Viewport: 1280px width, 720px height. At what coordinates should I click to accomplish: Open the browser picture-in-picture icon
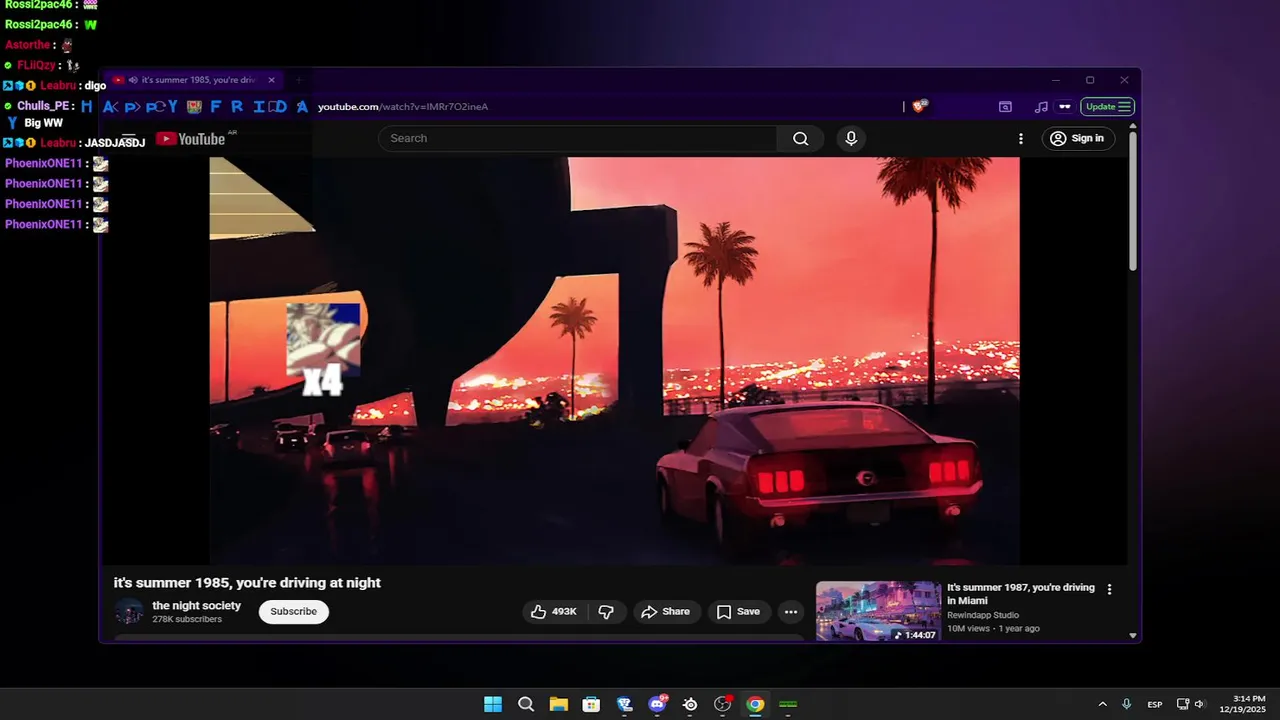(1005, 107)
